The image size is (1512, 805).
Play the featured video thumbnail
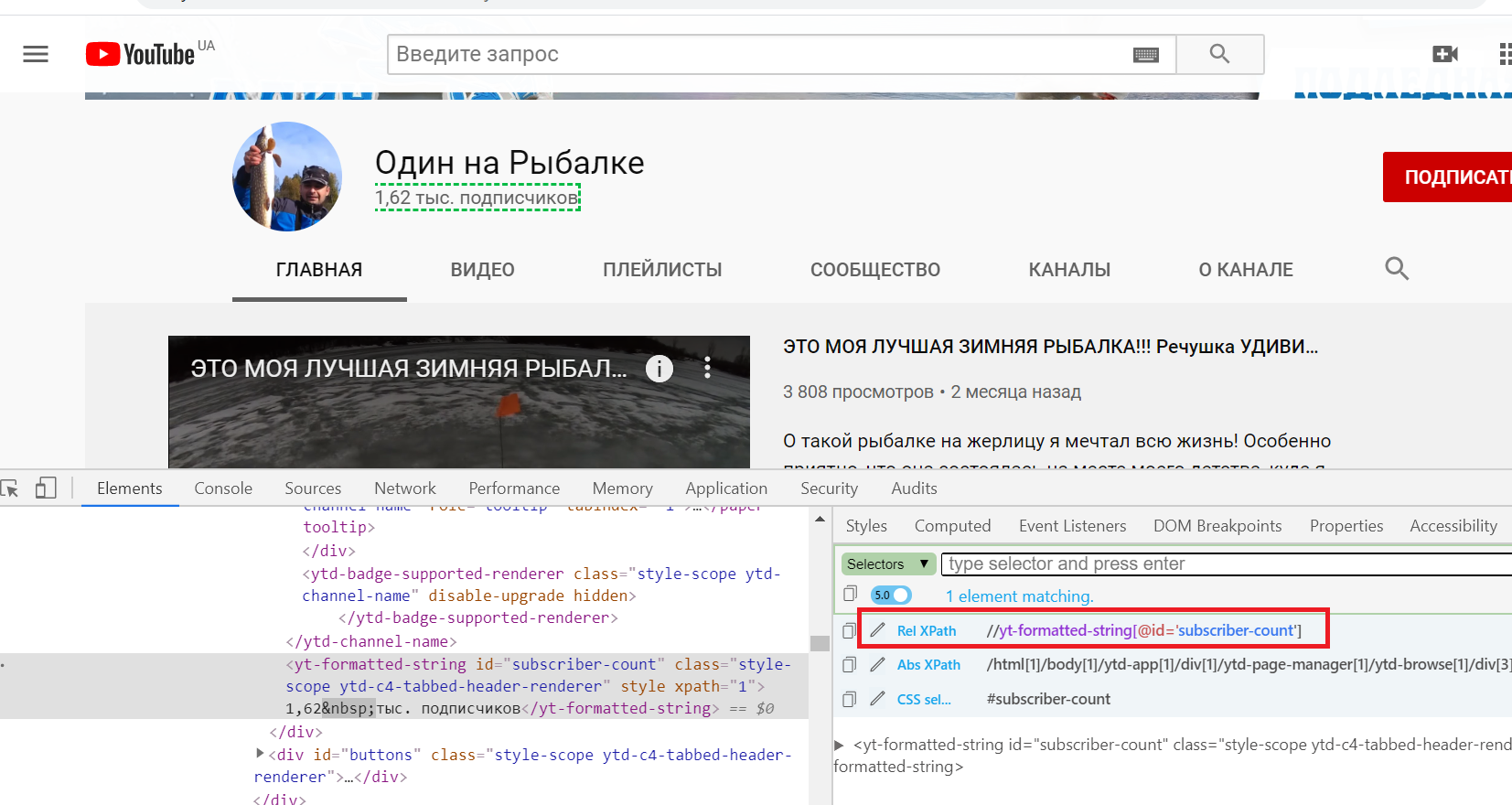(459, 402)
